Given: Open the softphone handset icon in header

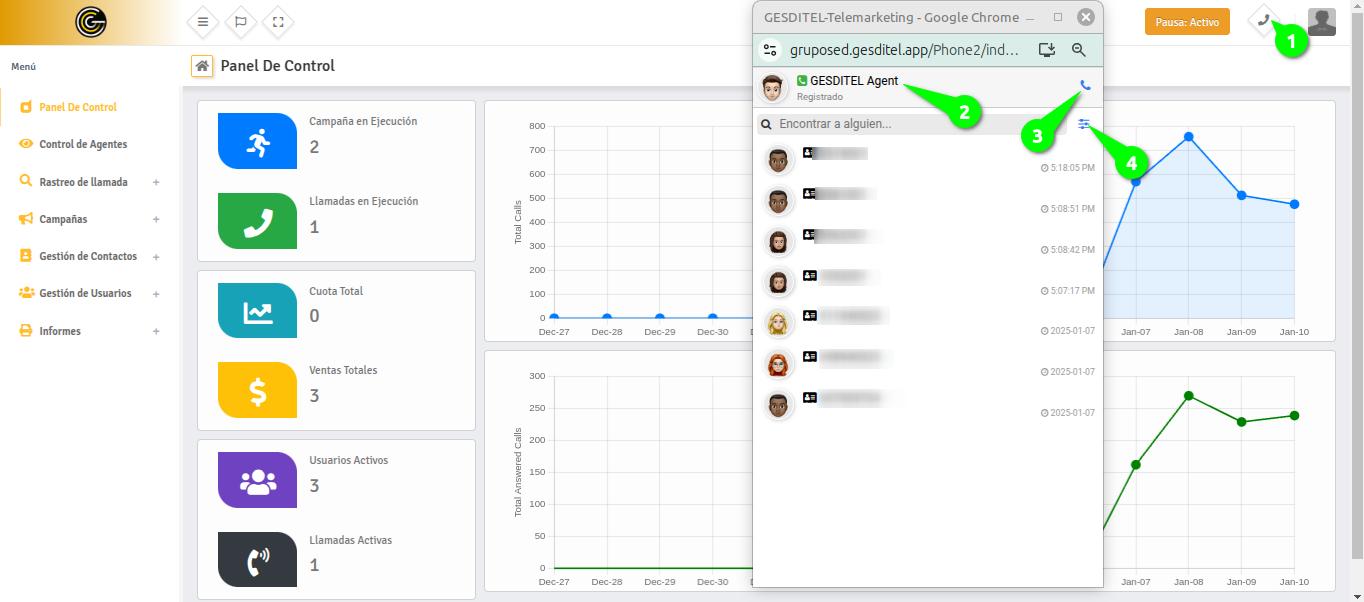Looking at the screenshot, I should [1264, 20].
